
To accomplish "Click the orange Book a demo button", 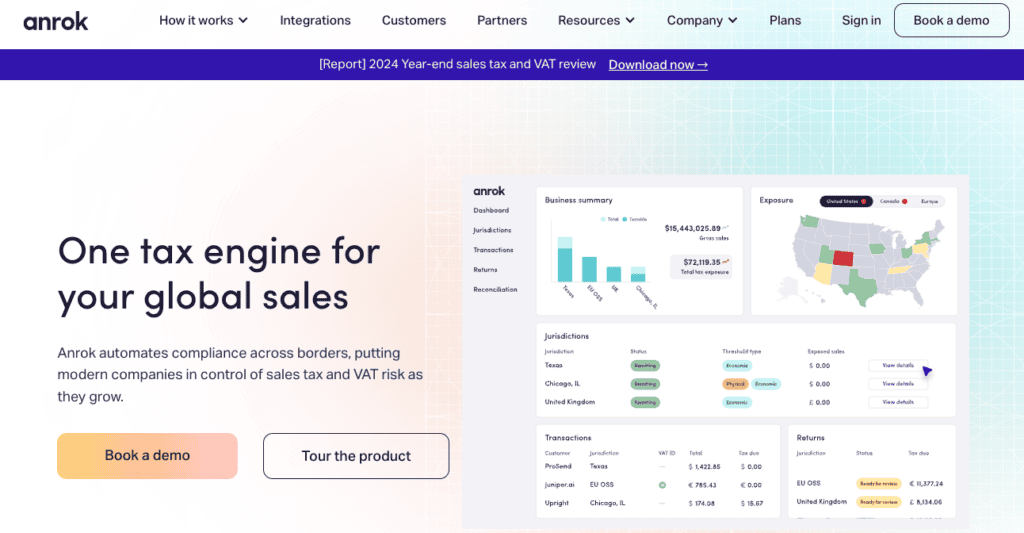I will [147, 456].
